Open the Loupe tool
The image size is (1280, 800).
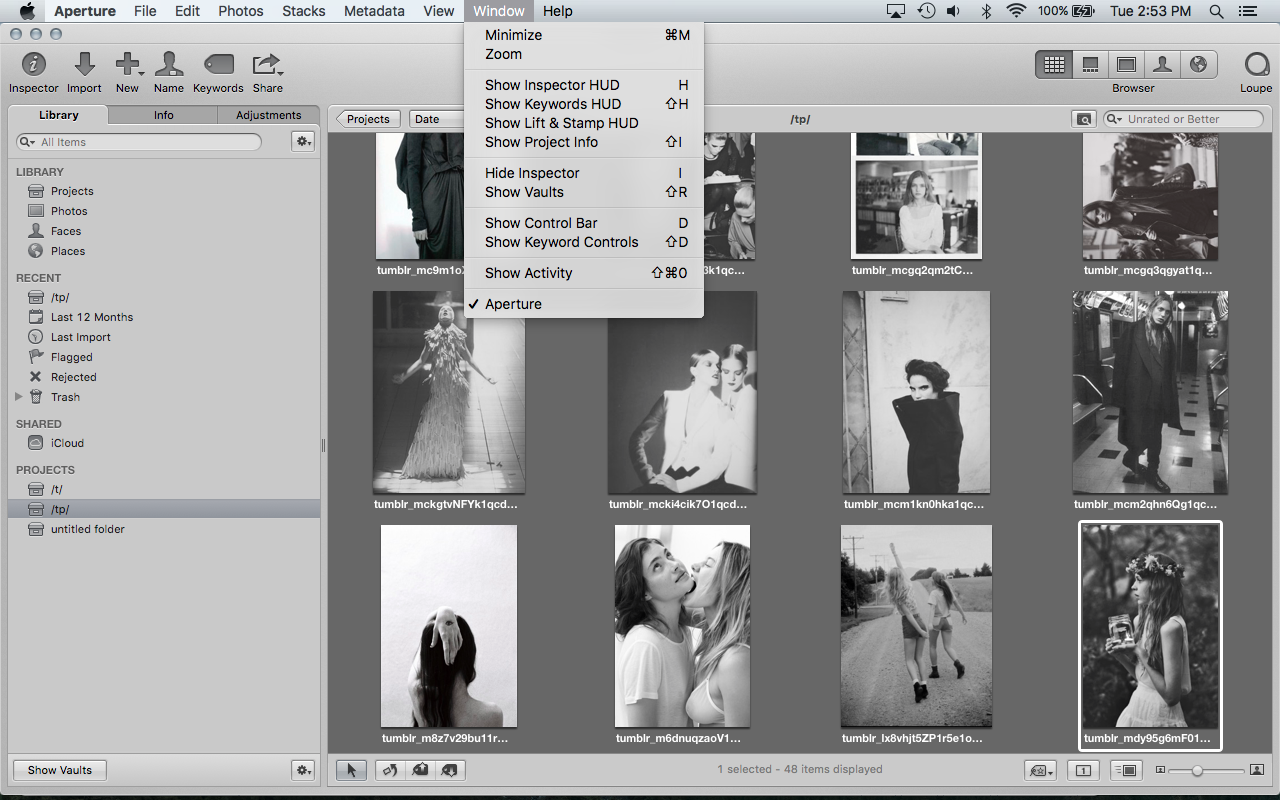pos(1256,66)
